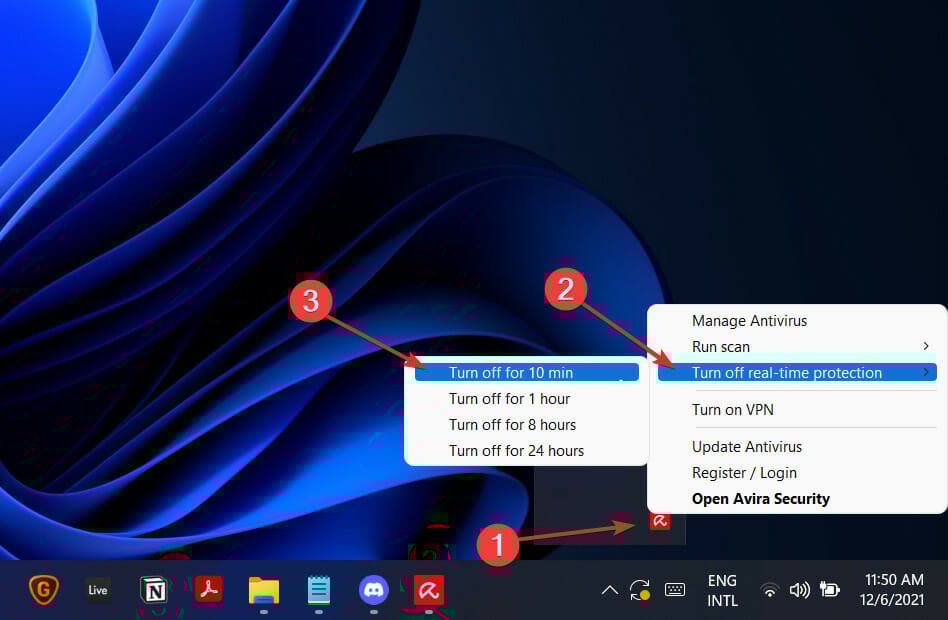Choose Turn off for 10 min
The width and height of the screenshot is (948, 620).
[512, 372]
